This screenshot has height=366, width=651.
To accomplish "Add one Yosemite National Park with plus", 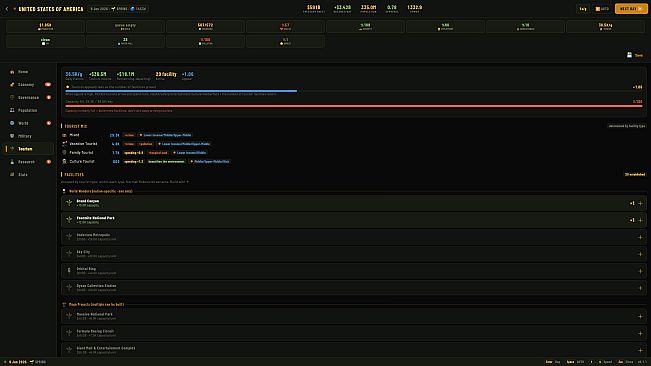I will [x=640, y=220].
